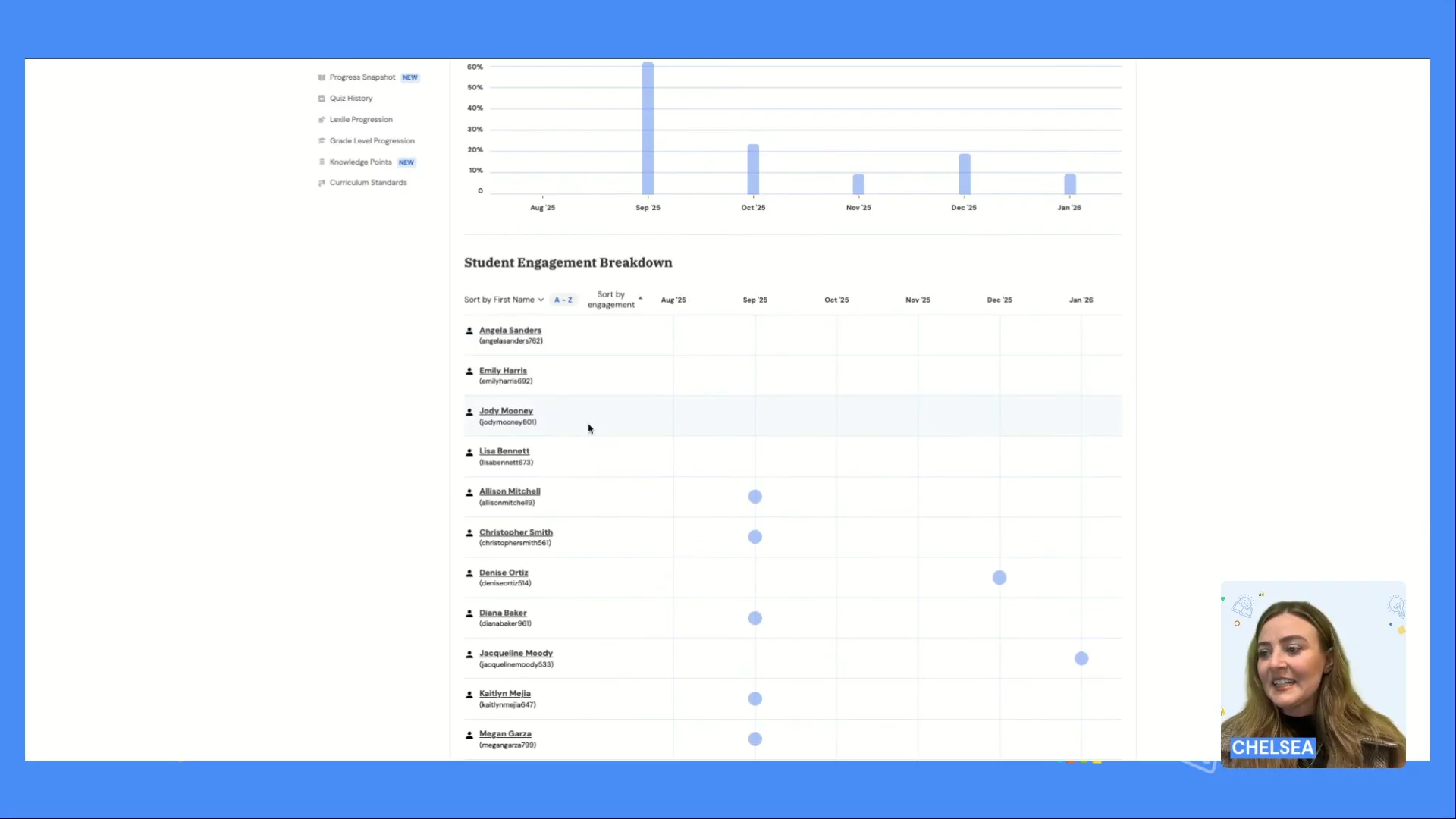Click Denise Ortiz's Dec '25 engagement dot
The height and width of the screenshot is (819, 1456).
pos(999,578)
